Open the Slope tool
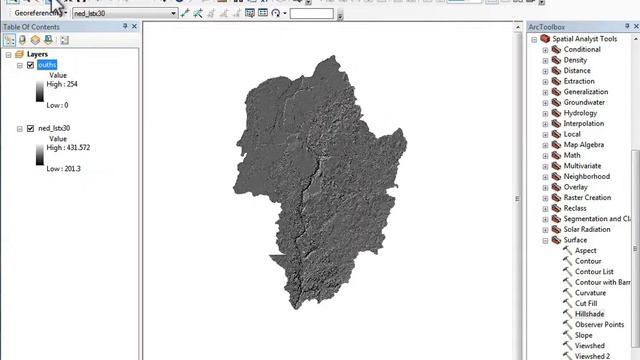Screen dimensions: 640x360 [583, 335]
